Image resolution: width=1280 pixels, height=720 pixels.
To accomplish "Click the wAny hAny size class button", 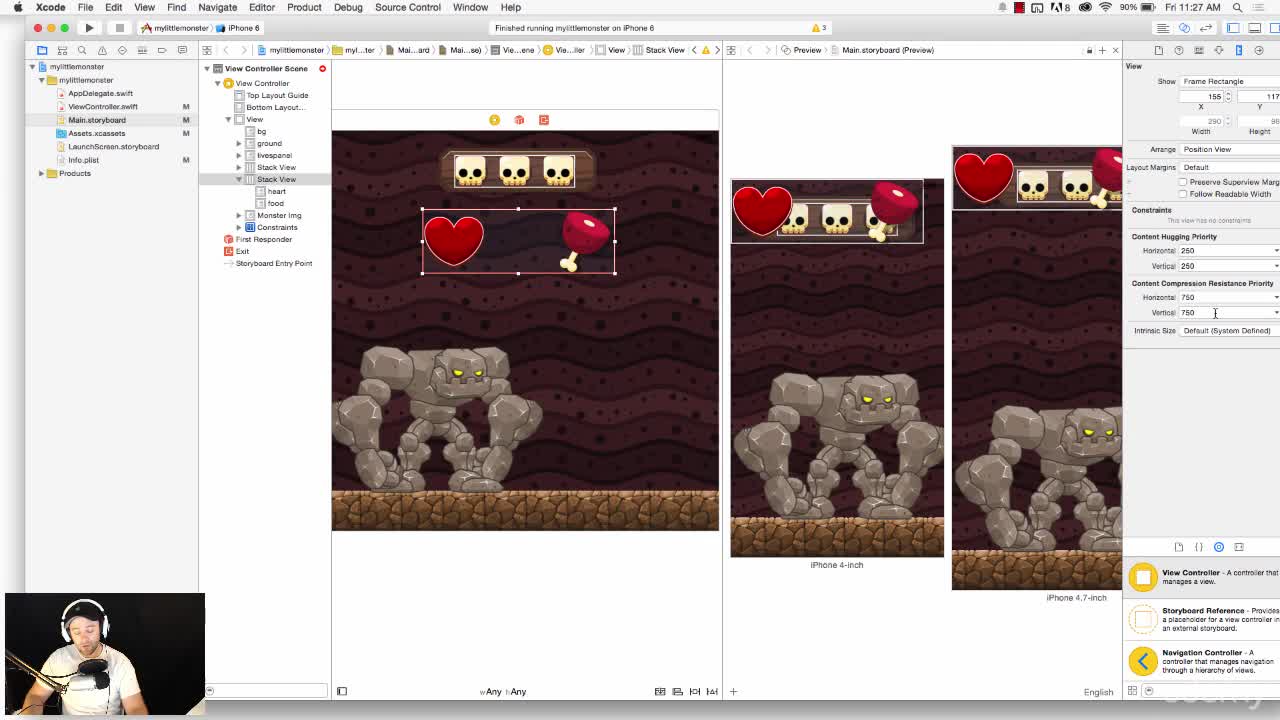I will click(503, 692).
